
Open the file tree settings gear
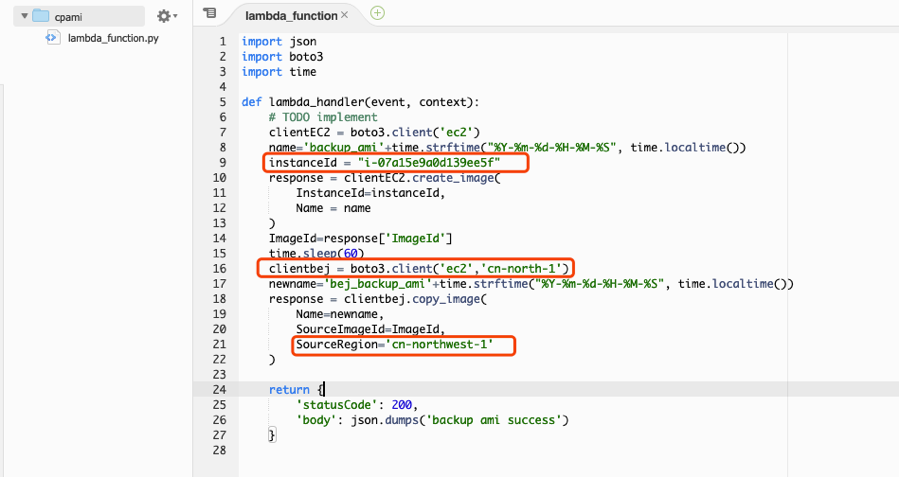(x=164, y=16)
